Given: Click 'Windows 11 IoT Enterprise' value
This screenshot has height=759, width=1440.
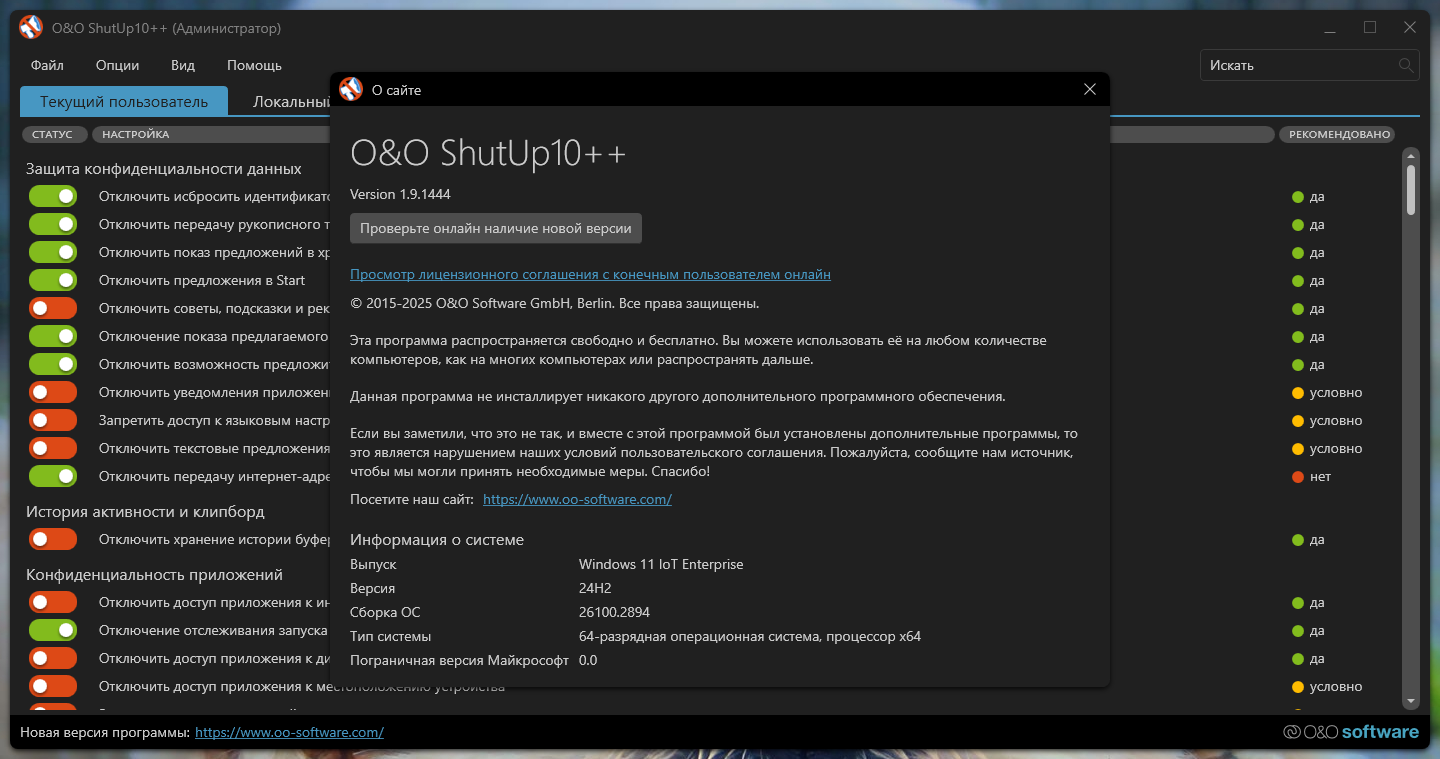Looking at the screenshot, I should point(661,564).
